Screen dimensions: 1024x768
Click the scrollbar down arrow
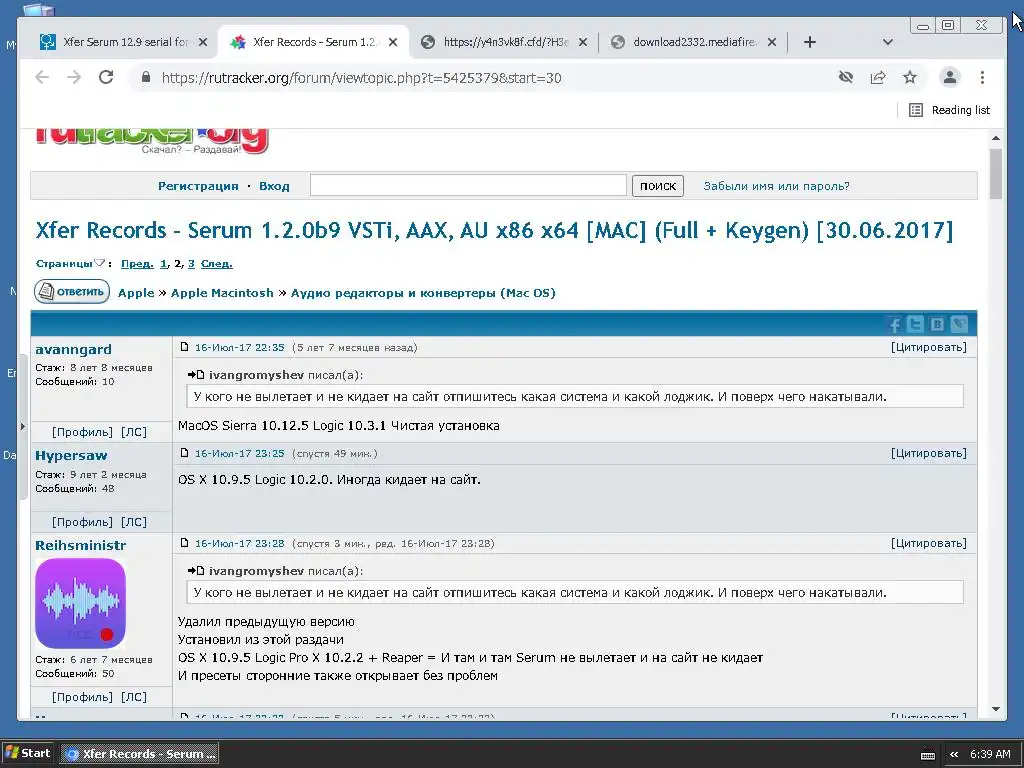point(995,709)
